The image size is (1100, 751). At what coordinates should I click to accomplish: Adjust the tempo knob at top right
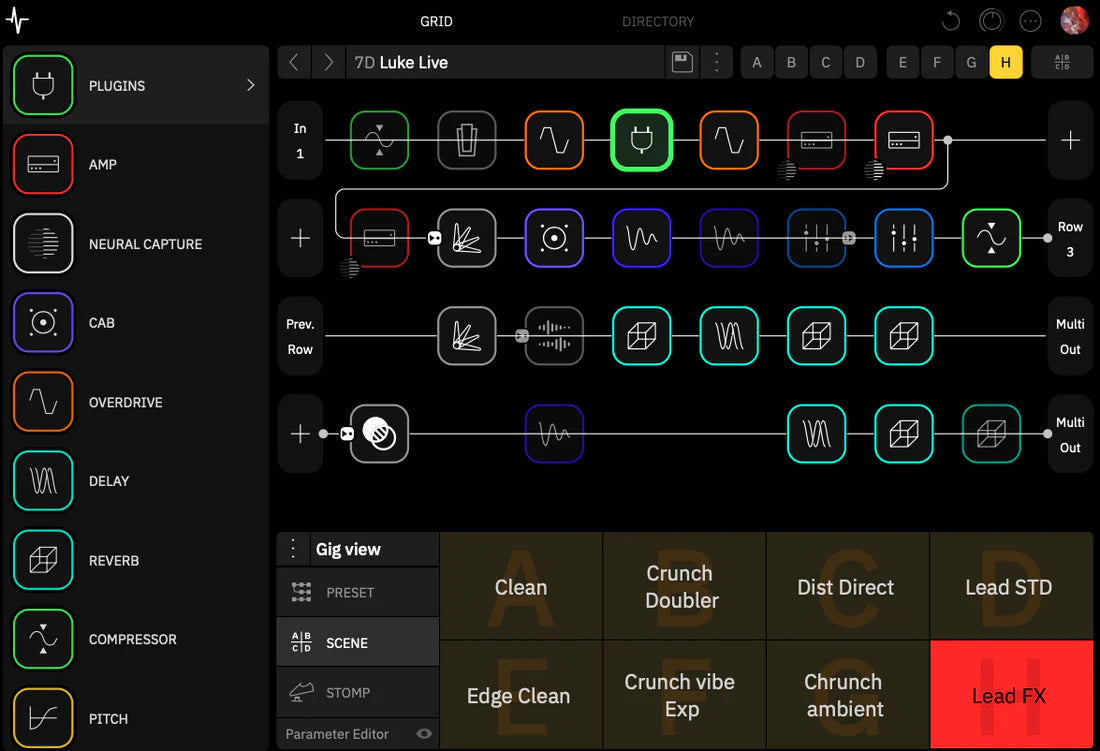[990, 20]
